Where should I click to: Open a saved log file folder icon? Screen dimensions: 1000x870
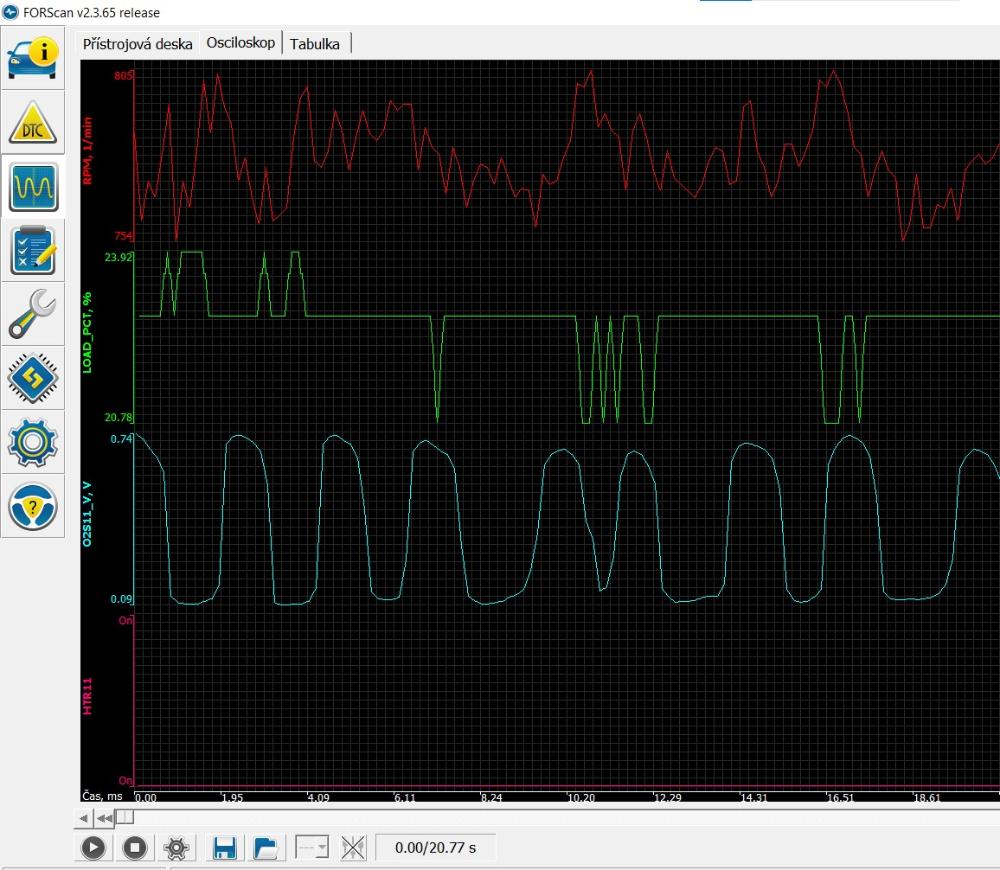(266, 848)
